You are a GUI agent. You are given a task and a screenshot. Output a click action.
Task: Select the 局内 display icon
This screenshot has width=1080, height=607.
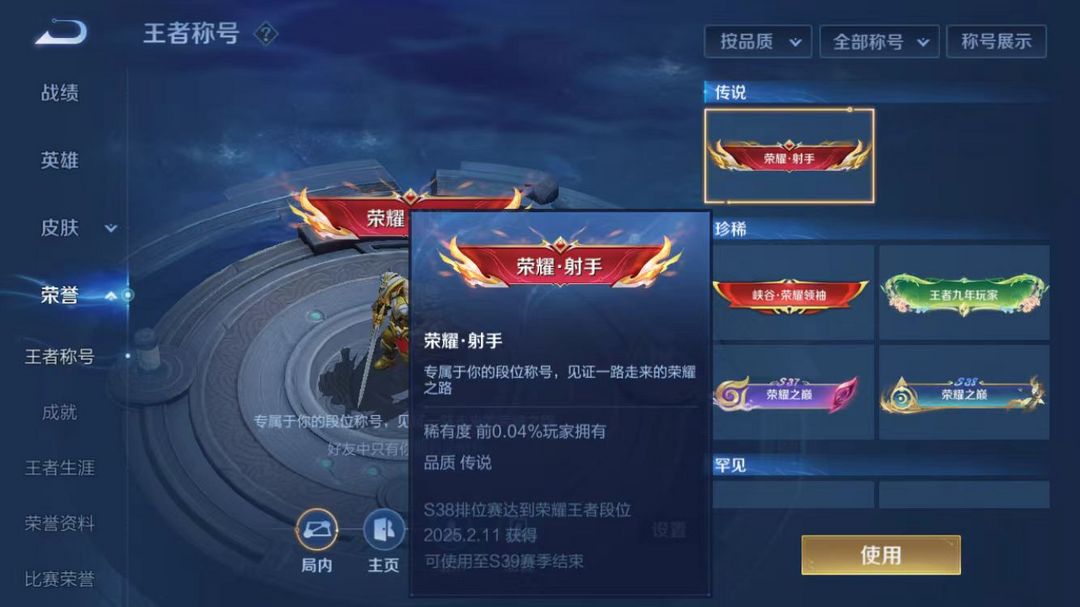[x=317, y=530]
